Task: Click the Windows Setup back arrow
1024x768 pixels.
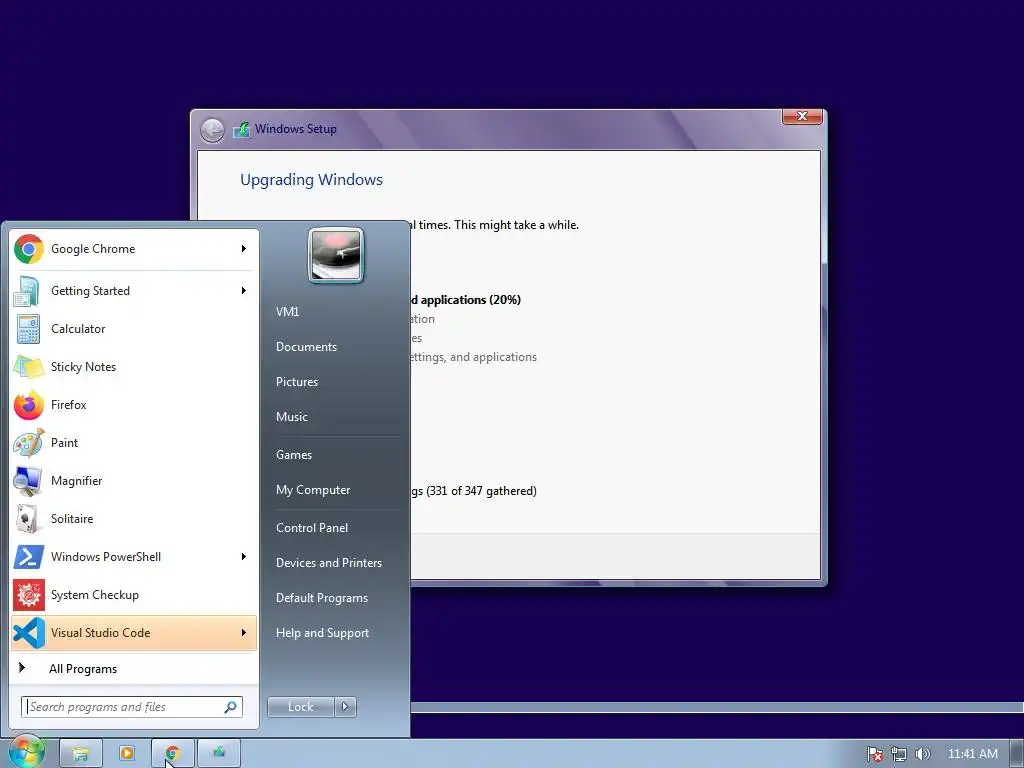Action: click(212, 130)
